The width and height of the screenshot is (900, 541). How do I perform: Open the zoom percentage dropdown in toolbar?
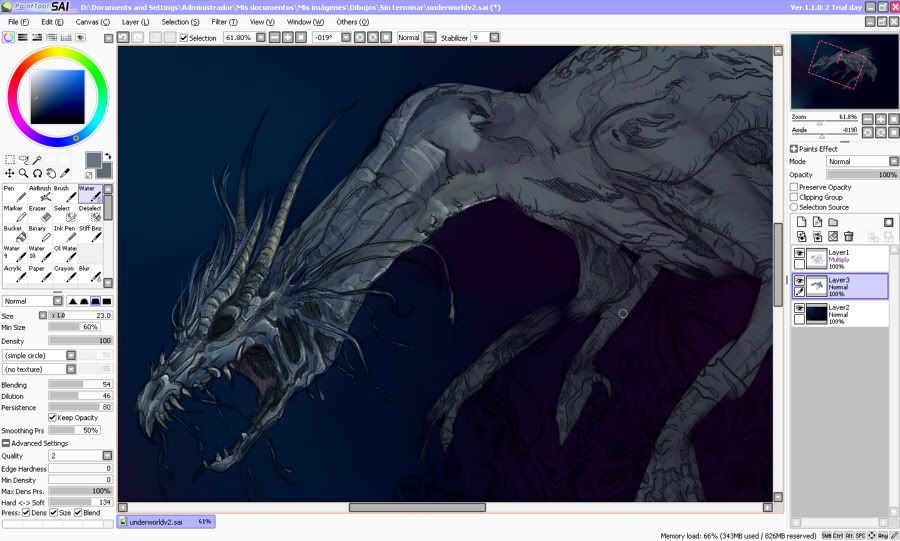(261, 37)
